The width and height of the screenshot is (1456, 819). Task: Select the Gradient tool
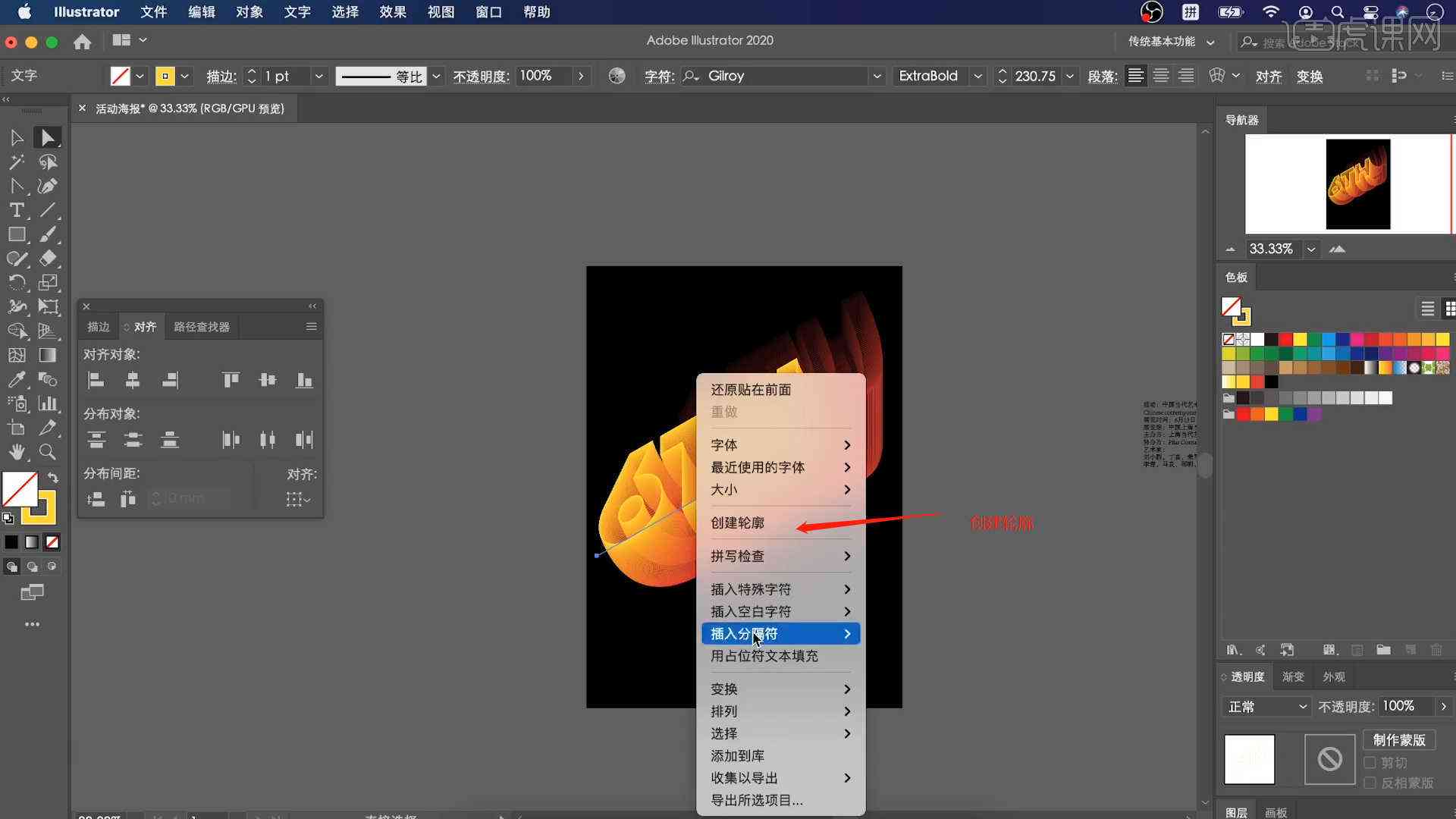[x=48, y=355]
